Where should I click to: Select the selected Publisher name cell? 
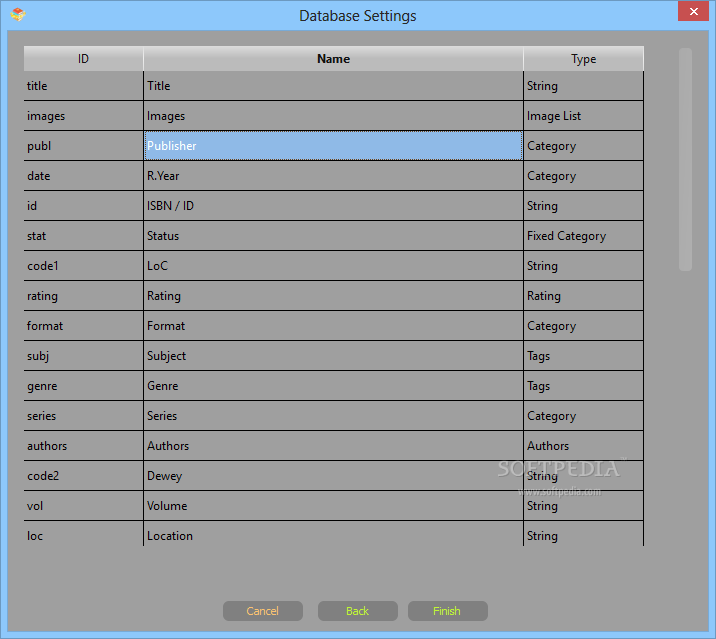click(333, 146)
